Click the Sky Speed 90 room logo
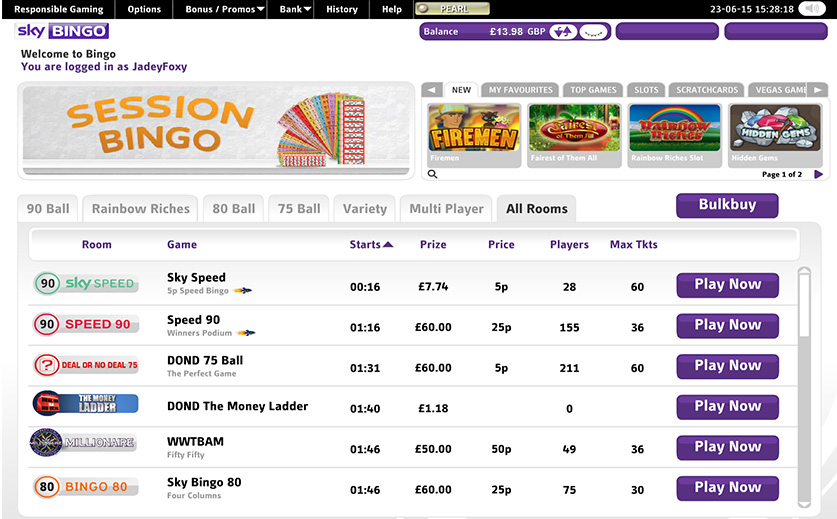This screenshot has width=837, height=519. [x=86, y=284]
